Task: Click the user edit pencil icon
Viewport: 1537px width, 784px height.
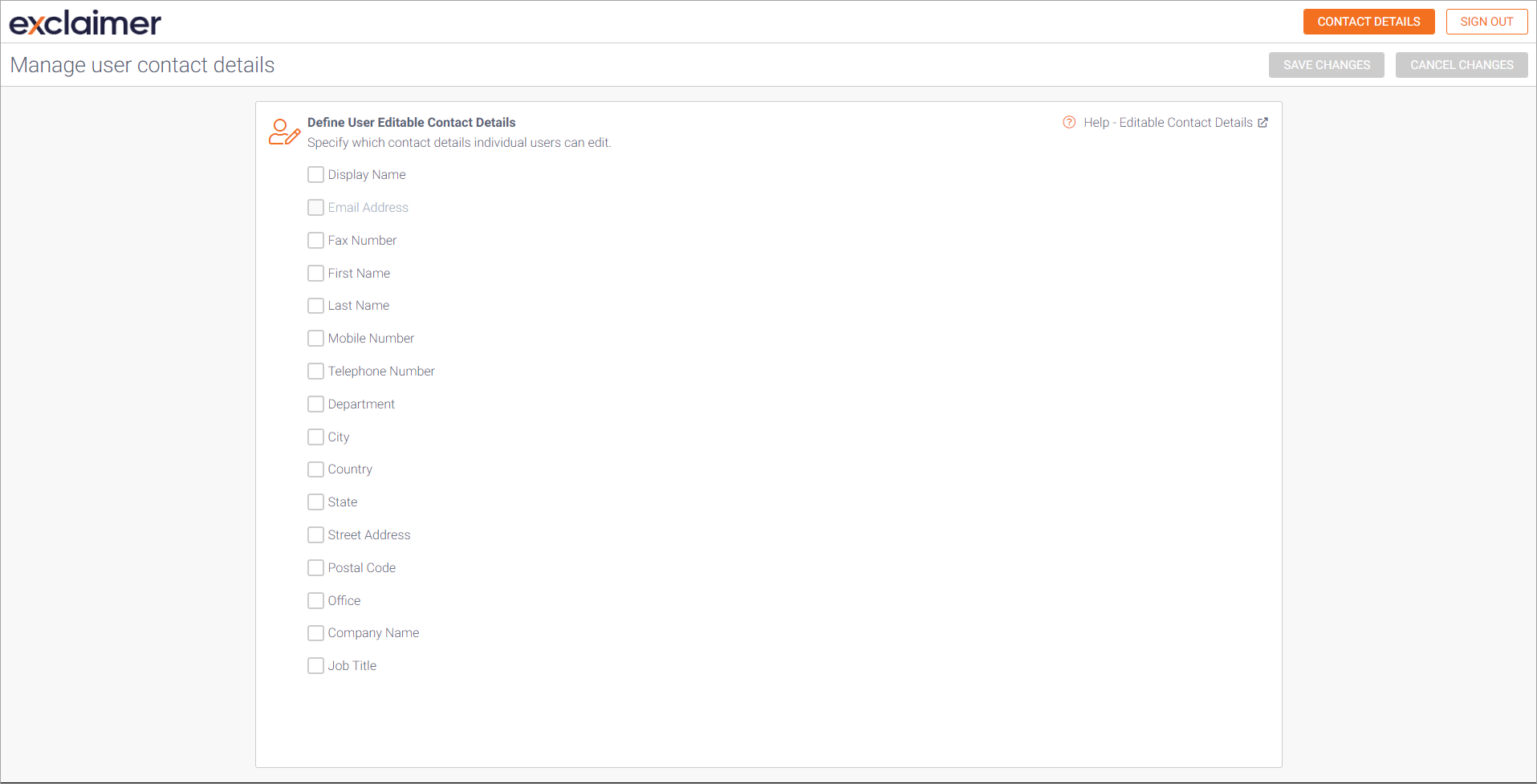Action: [284, 132]
